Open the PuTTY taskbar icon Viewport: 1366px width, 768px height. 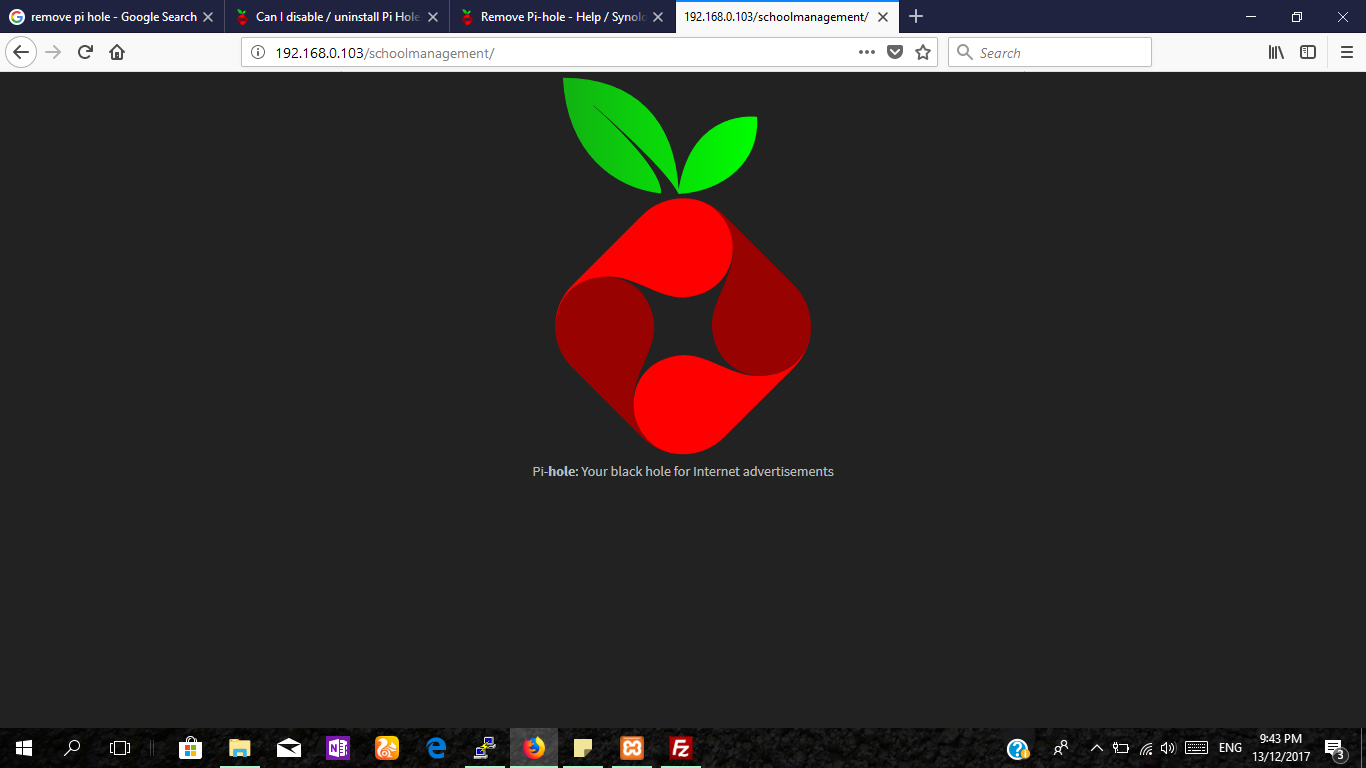pos(485,748)
